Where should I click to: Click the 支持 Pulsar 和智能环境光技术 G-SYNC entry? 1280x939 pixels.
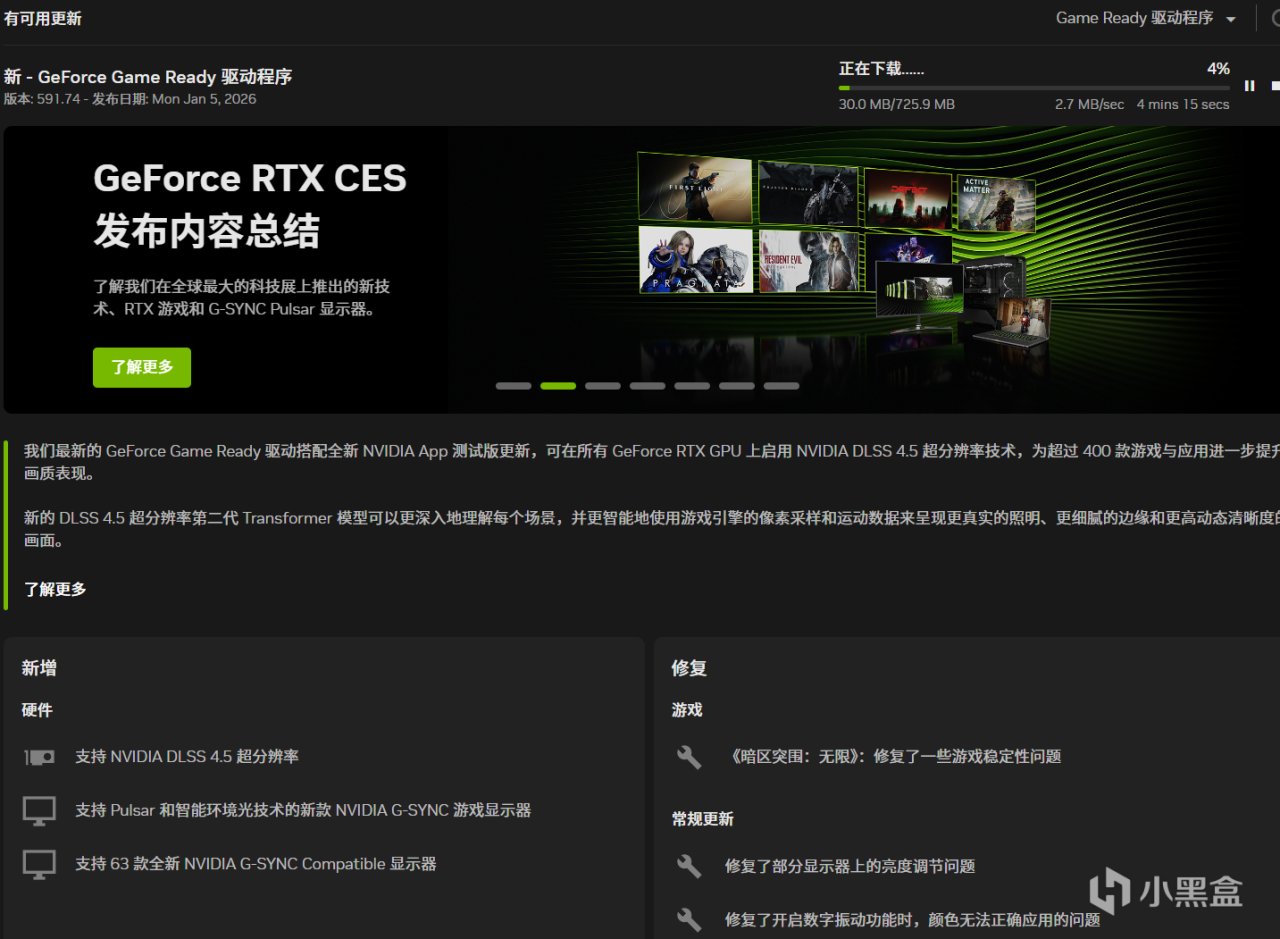pyautogui.click(x=303, y=810)
